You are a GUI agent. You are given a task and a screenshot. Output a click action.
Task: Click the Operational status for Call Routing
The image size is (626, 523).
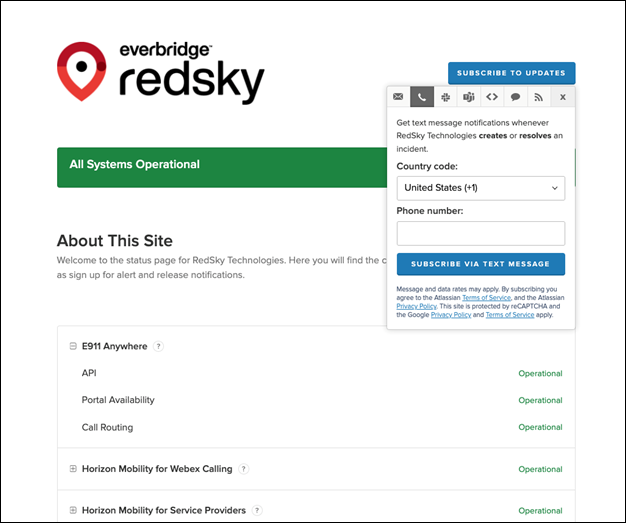point(540,427)
